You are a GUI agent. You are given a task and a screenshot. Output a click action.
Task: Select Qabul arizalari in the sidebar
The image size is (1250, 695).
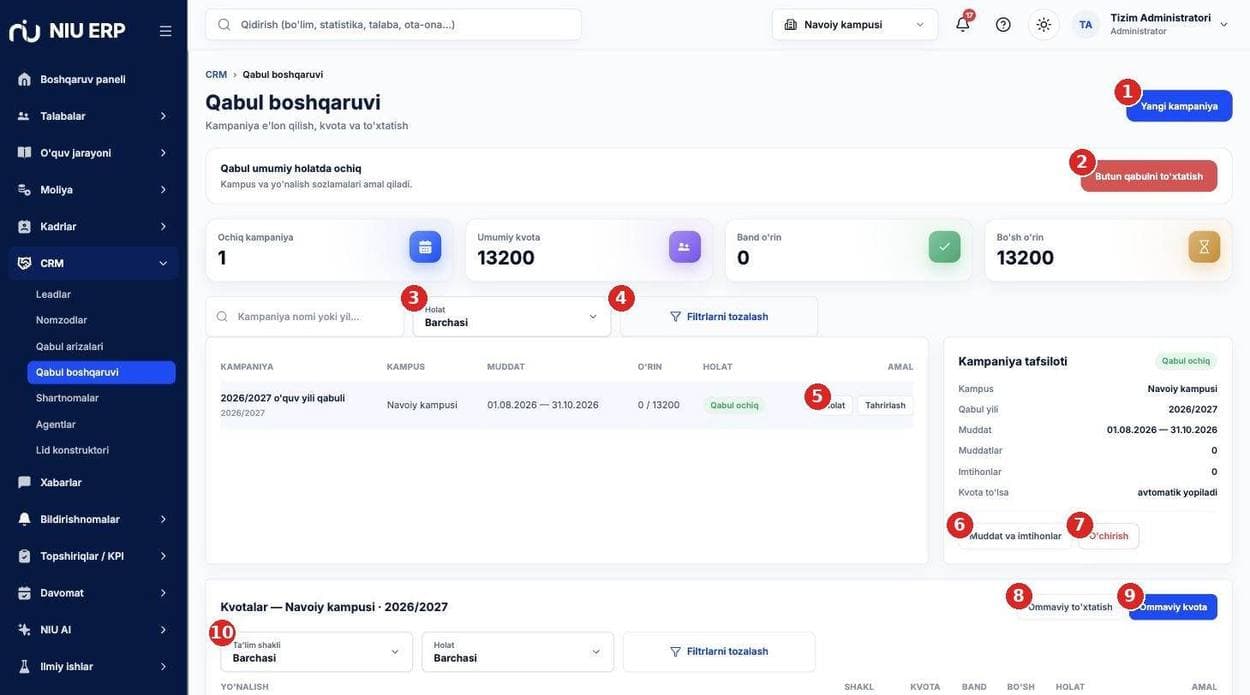tap(70, 346)
